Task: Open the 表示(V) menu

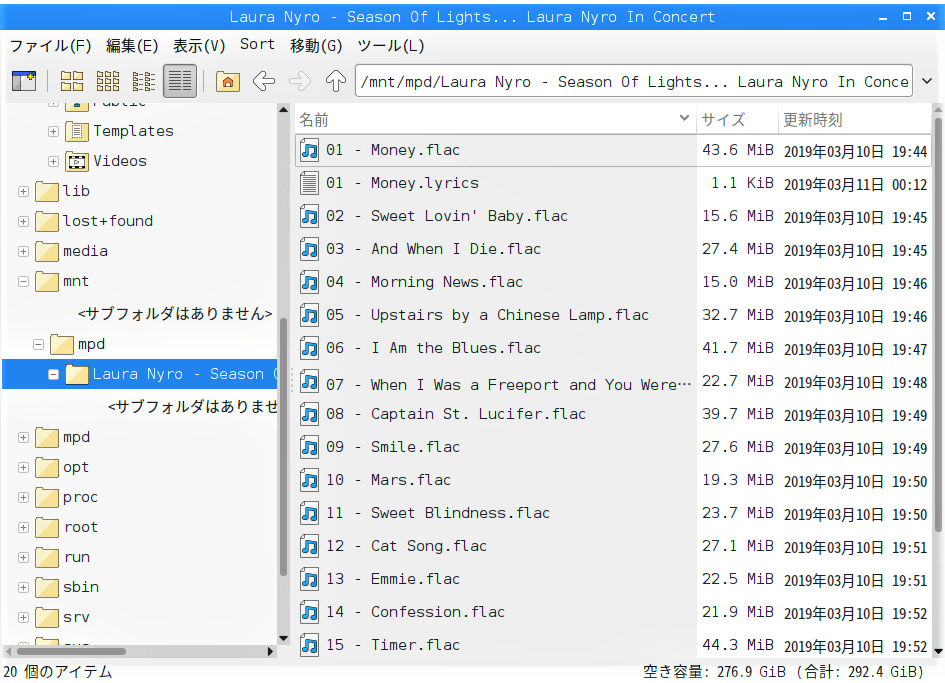Action: click(x=199, y=45)
